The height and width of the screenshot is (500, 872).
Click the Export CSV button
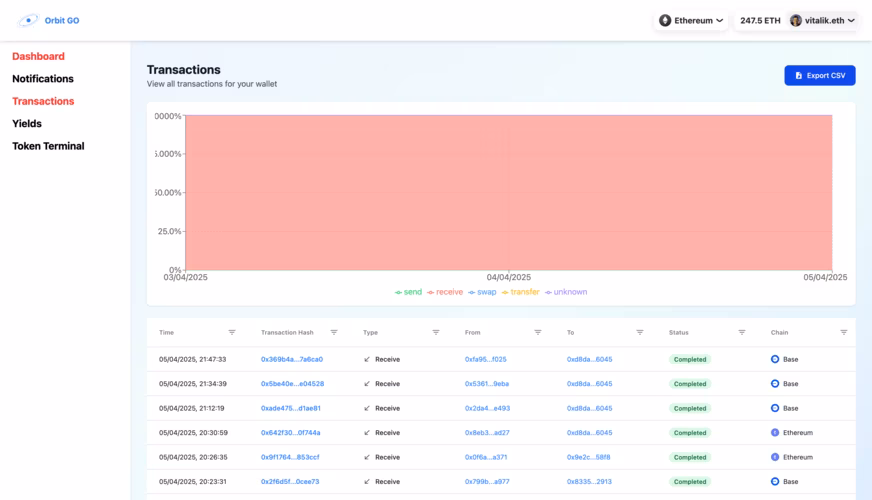pos(820,76)
